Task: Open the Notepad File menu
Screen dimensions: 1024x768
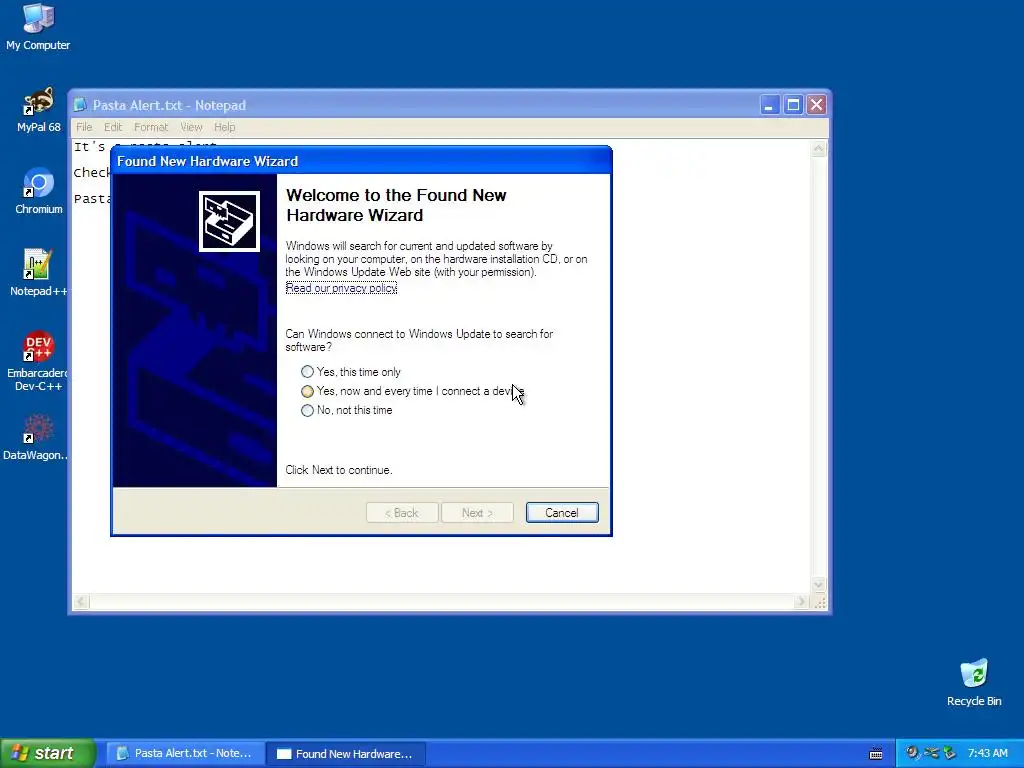Action: click(84, 127)
